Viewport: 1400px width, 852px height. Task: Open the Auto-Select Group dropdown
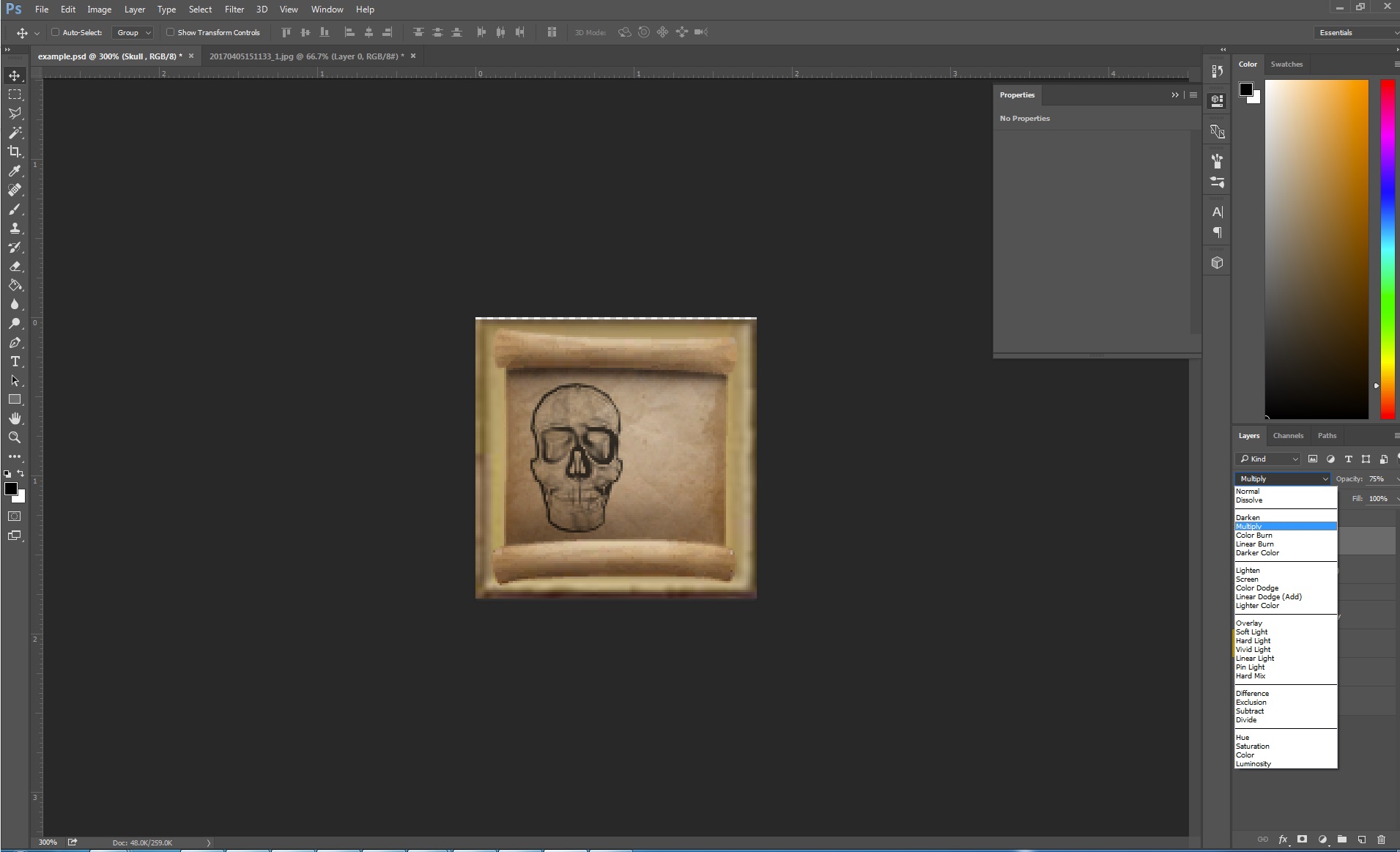tap(133, 32)
